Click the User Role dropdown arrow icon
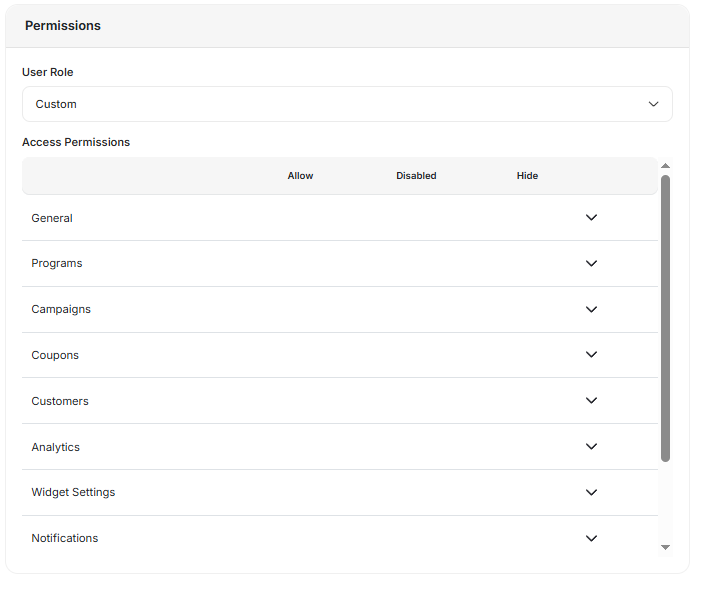The width and height of the screenshot is (716, 598). (x=654, y=104)
